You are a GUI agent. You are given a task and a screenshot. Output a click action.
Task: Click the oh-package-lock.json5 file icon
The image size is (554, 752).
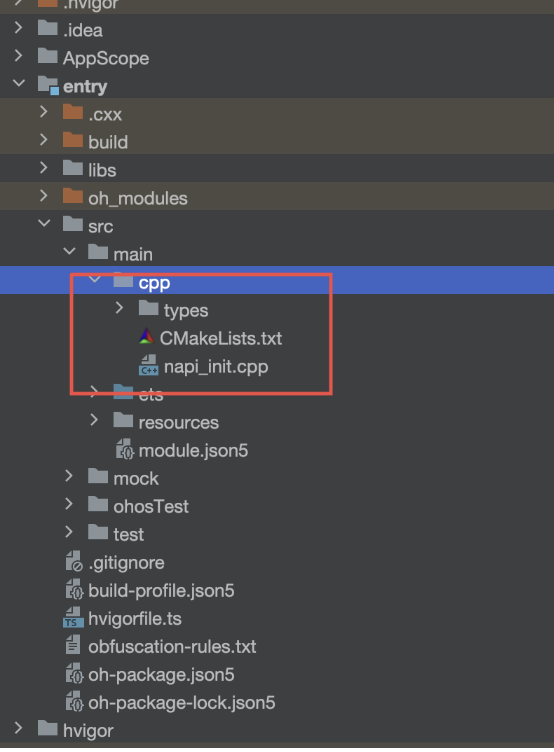[74, 702]
